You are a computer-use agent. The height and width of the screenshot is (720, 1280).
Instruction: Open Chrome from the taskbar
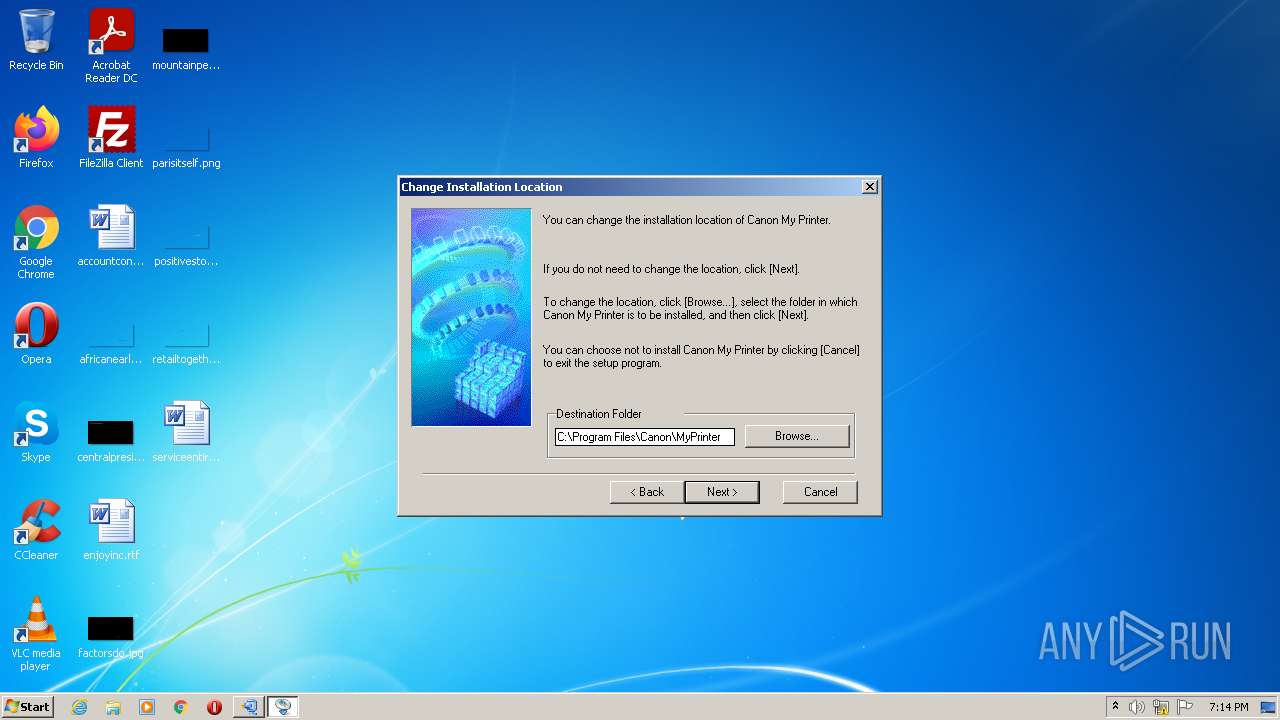(x=181, y=707)
